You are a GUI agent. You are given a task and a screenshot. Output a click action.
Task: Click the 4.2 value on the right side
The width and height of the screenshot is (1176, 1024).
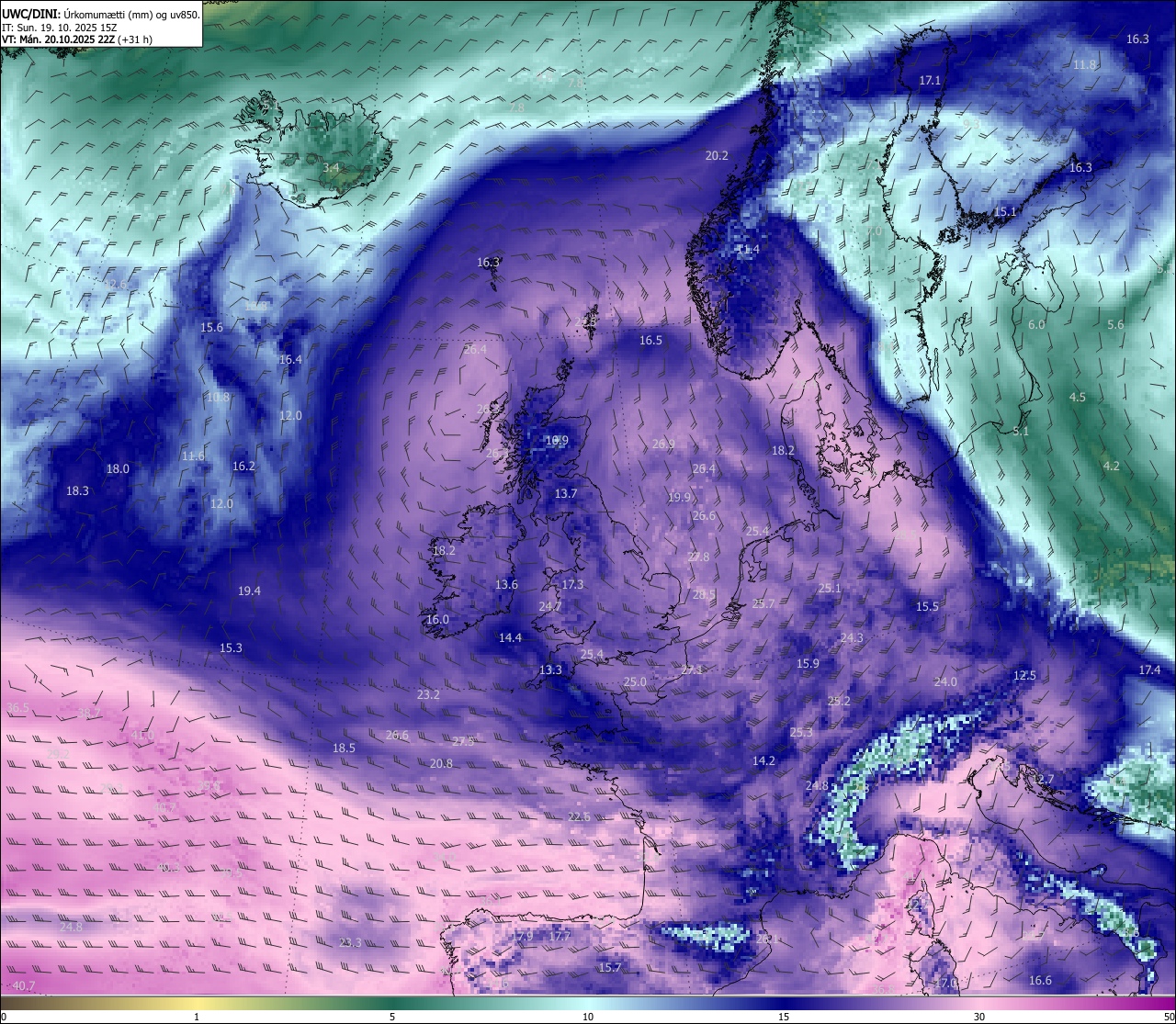(1112, 466)
